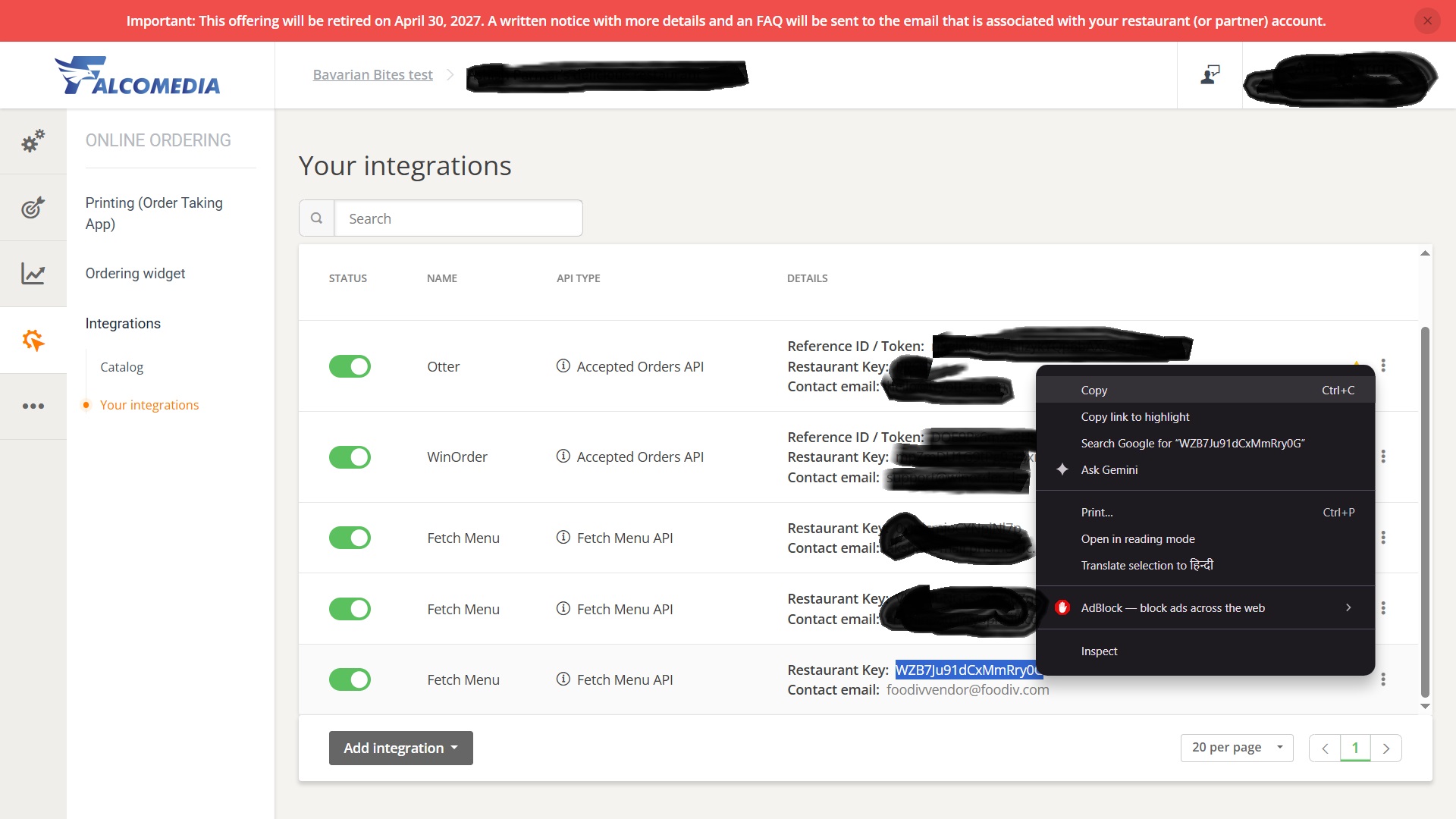Toggle off the foodivvendor Fetch Menu integration

[x=350, y=679]
